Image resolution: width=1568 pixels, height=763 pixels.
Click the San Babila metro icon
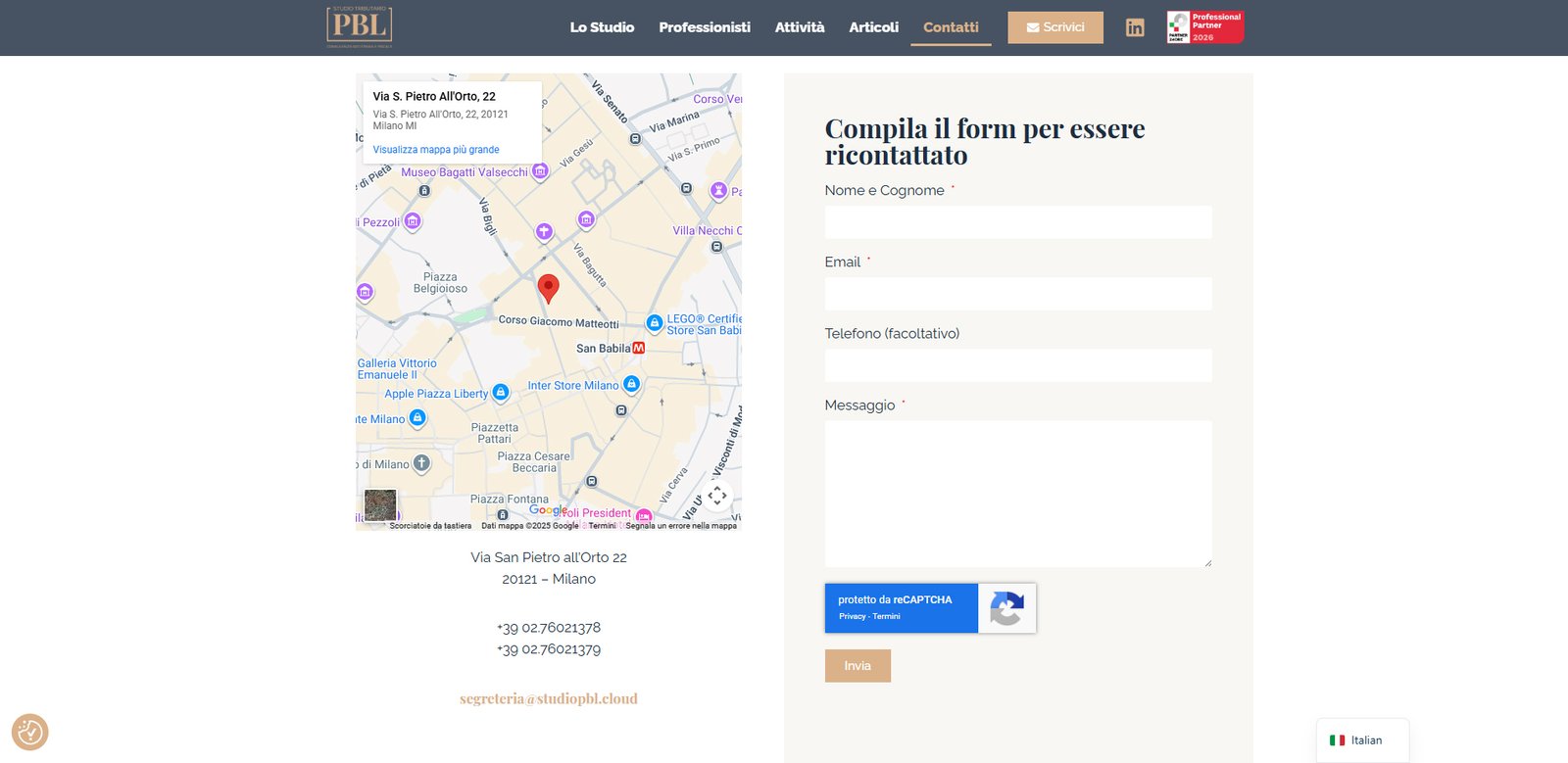[639, 348]
